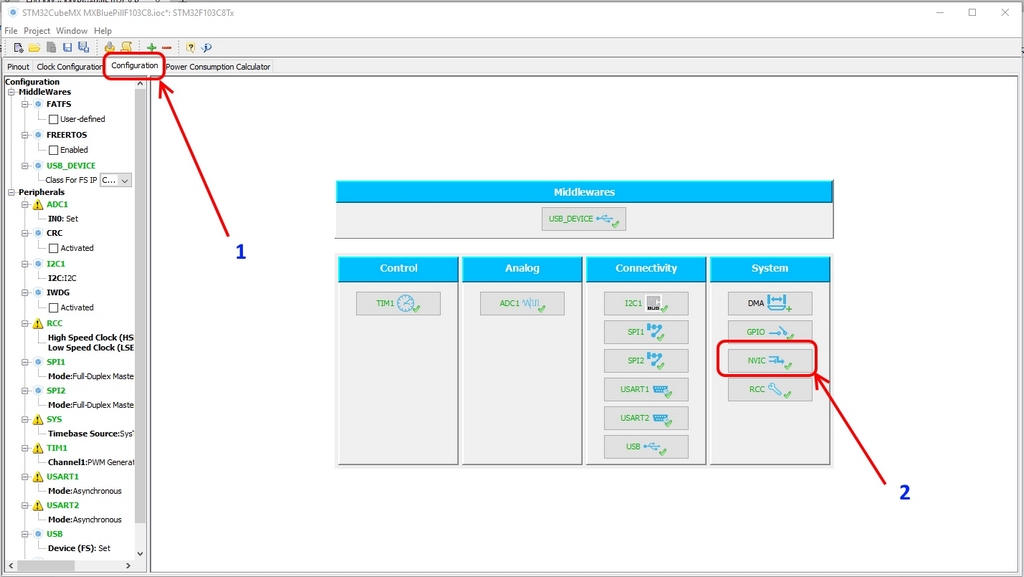Select the TIM1 item in peripherals tree

(57, 448)
